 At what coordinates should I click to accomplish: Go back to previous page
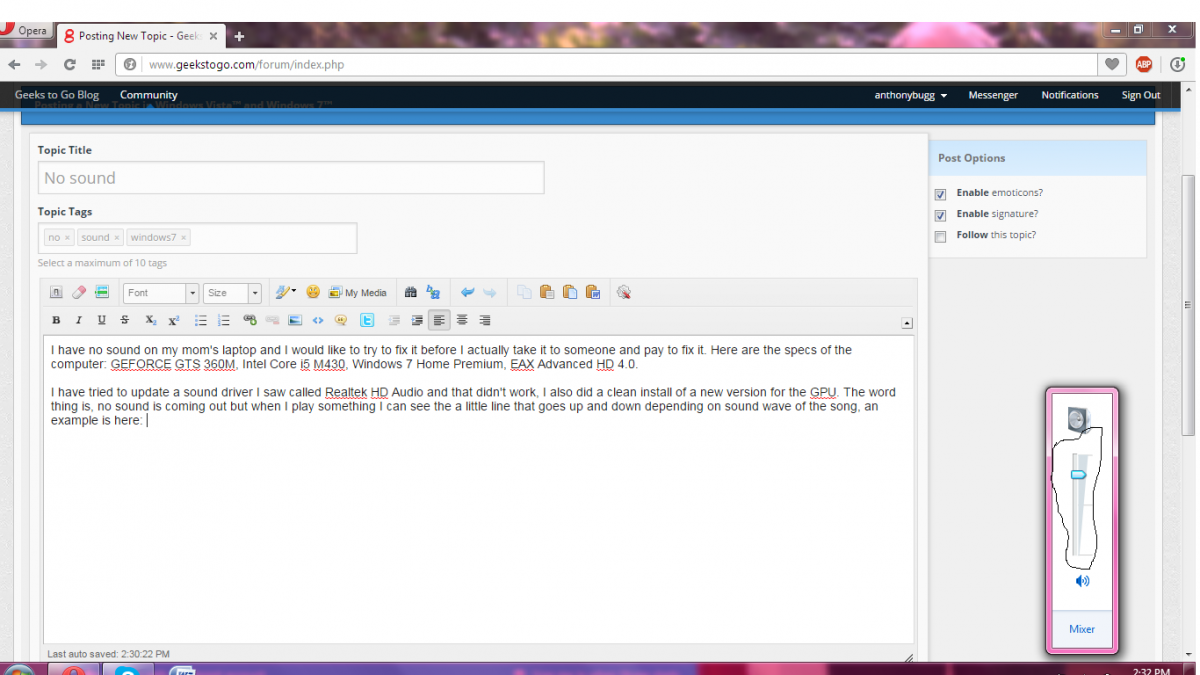tap(14, 64)
